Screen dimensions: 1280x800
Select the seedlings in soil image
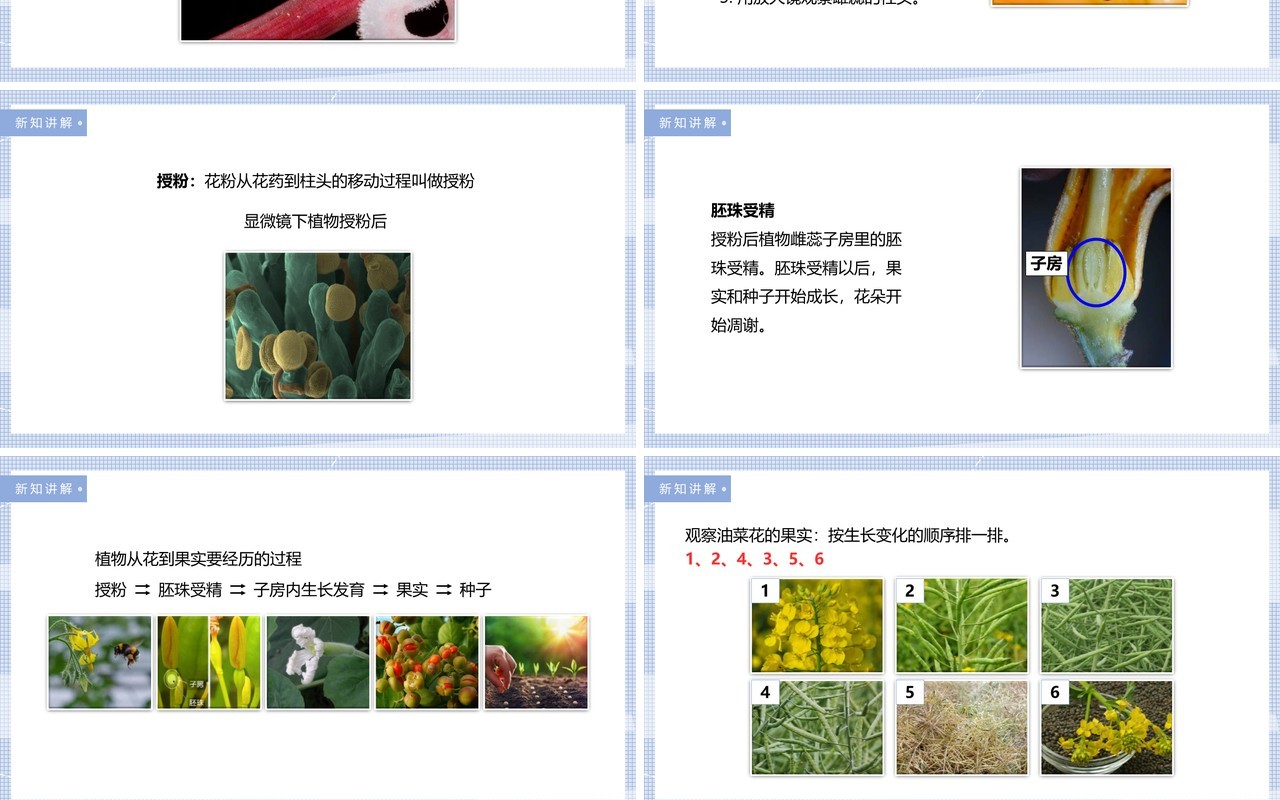pos(536,662)
